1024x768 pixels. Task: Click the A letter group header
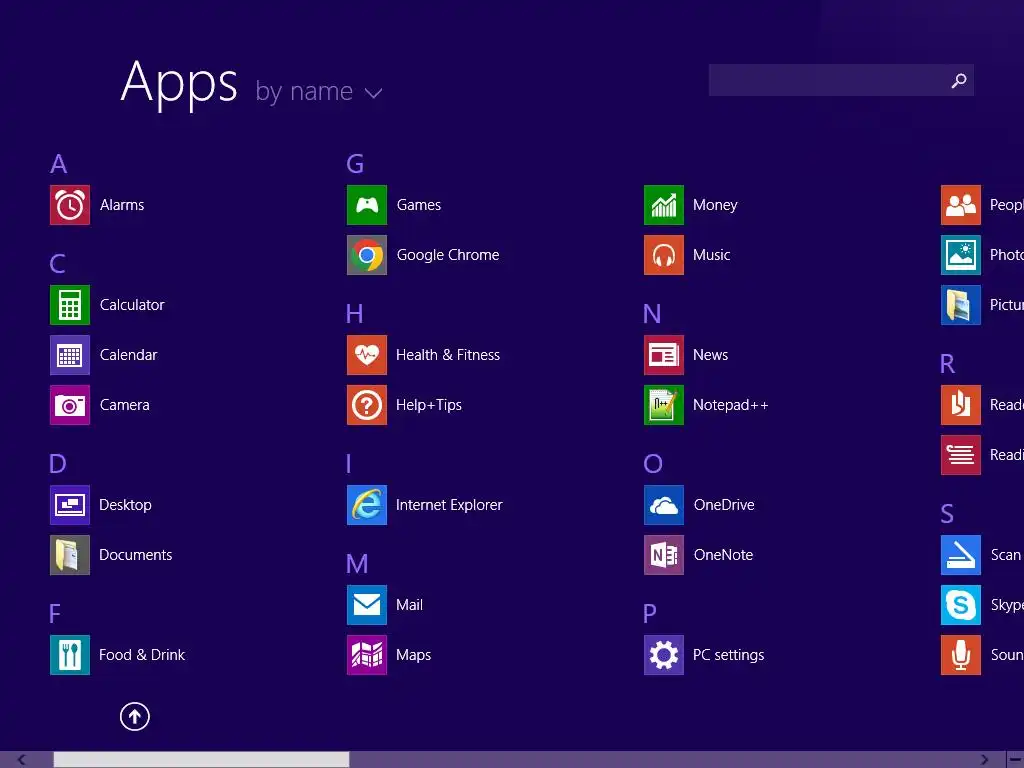pos(59,164)
